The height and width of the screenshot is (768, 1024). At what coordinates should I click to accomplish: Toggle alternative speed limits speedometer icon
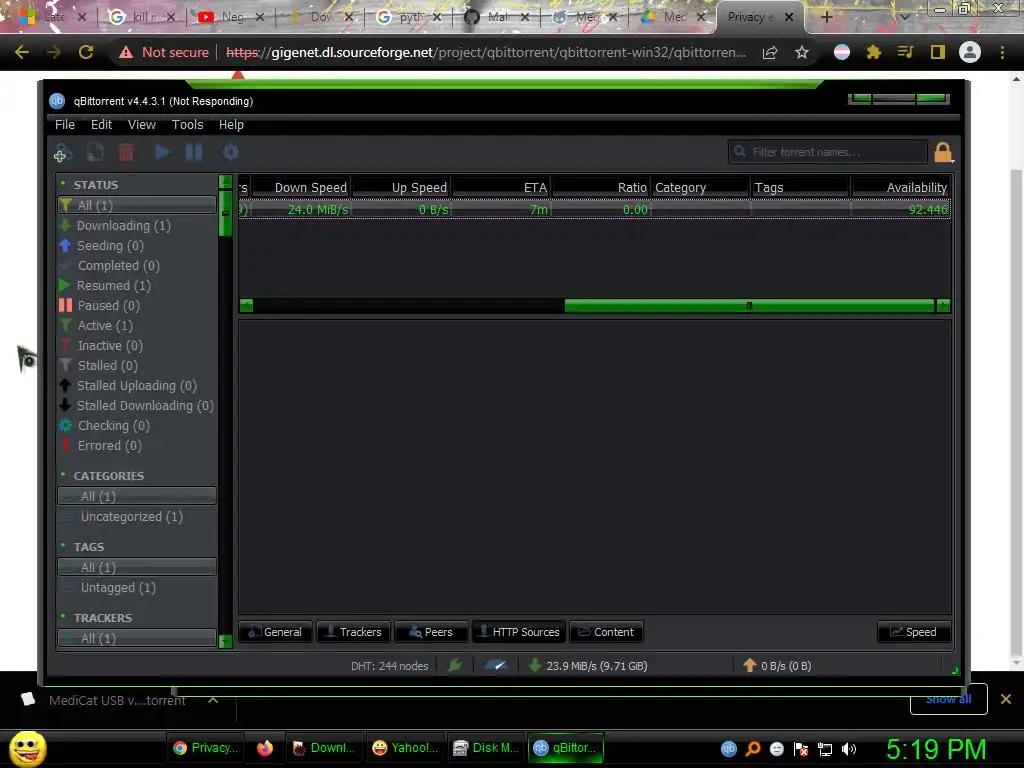coord(496,665)
